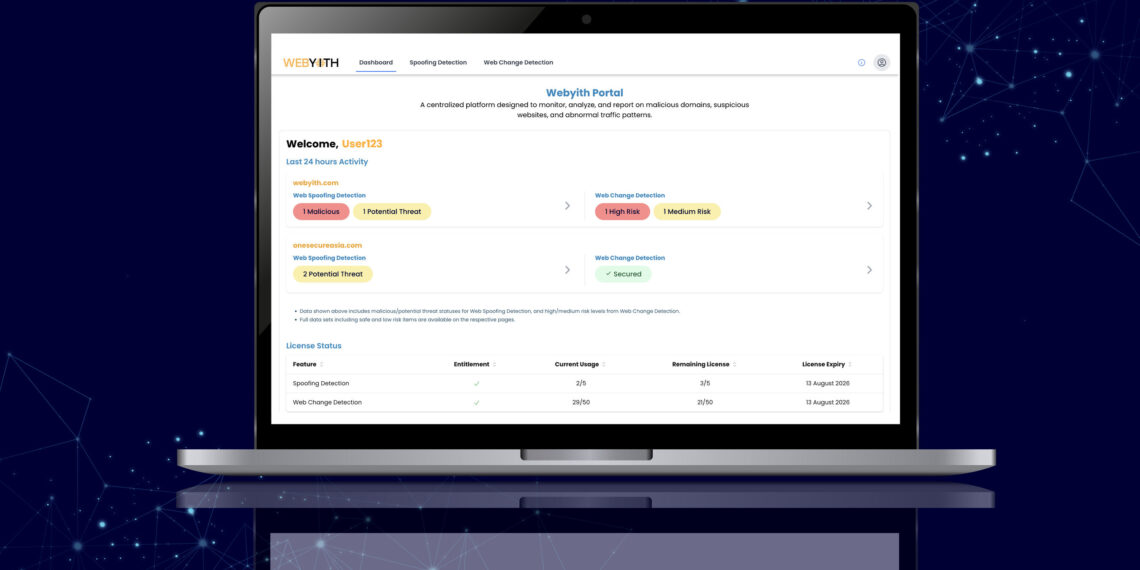Click the Remaining License column header

[702, 364]
